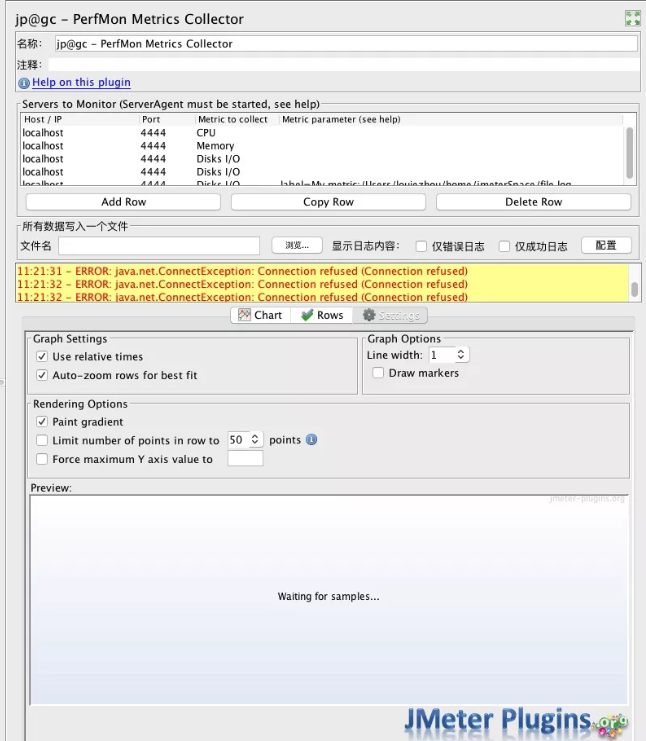Focus the 注释 comment field

[344, 65]
